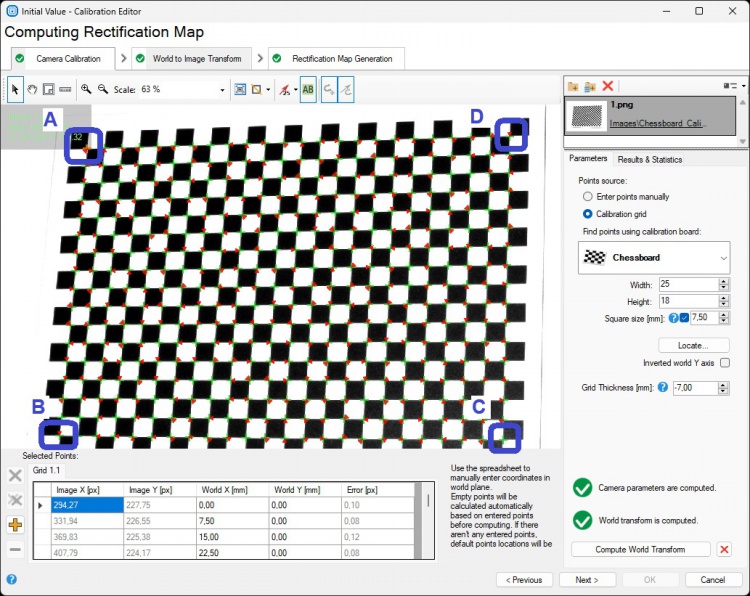
Task: Click the ruler measure tool icon
Action: (65, 89)
